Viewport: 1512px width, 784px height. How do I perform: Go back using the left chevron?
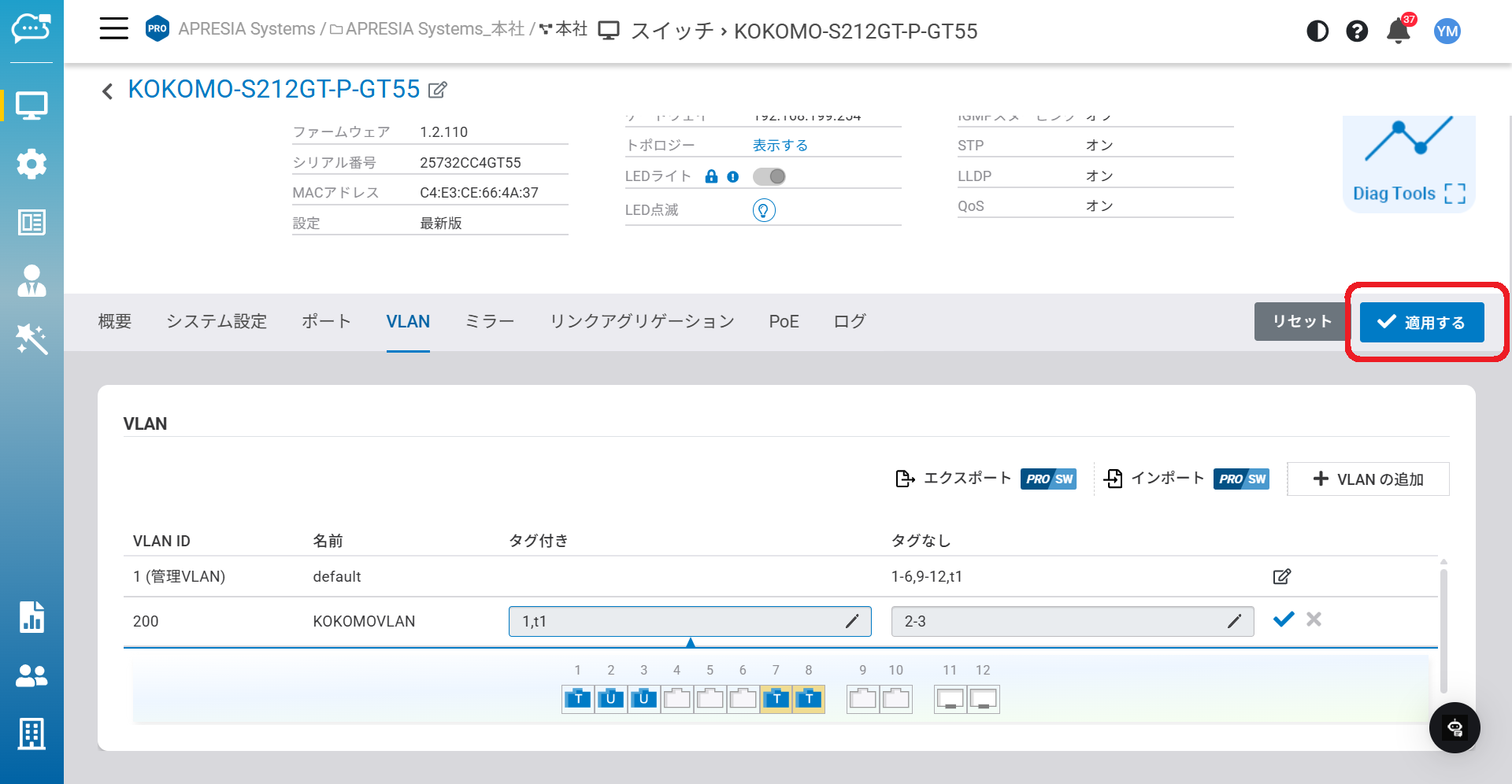pyautogui.click(x=108, y=91)
